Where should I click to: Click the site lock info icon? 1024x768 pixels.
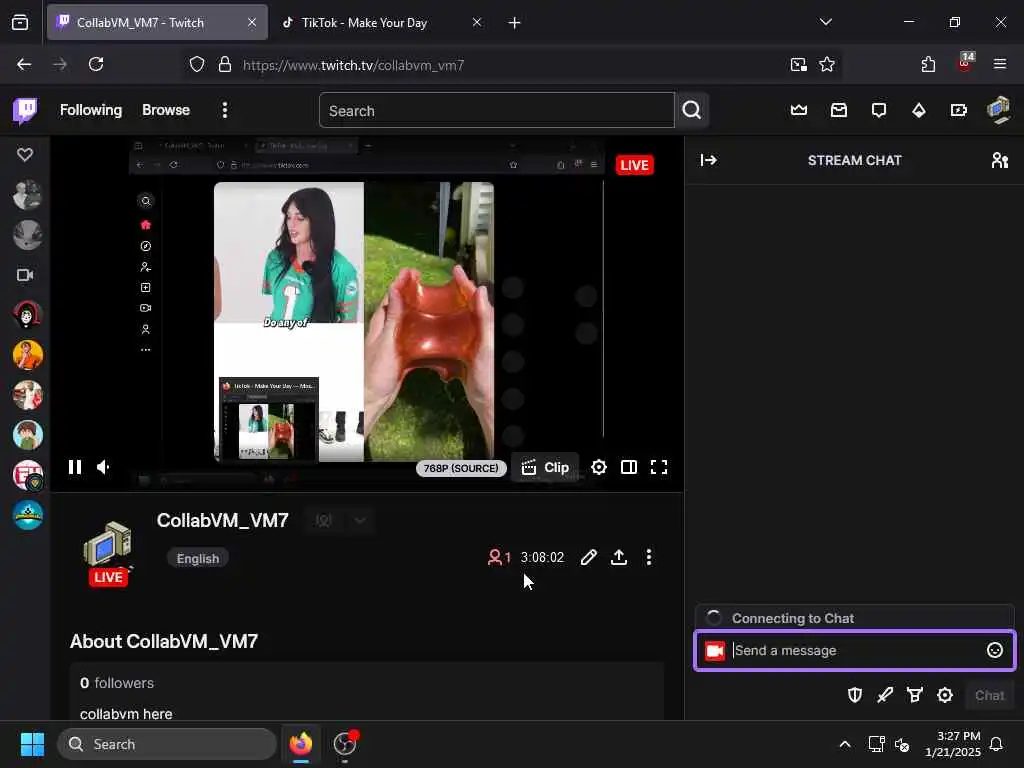point(225,65)
